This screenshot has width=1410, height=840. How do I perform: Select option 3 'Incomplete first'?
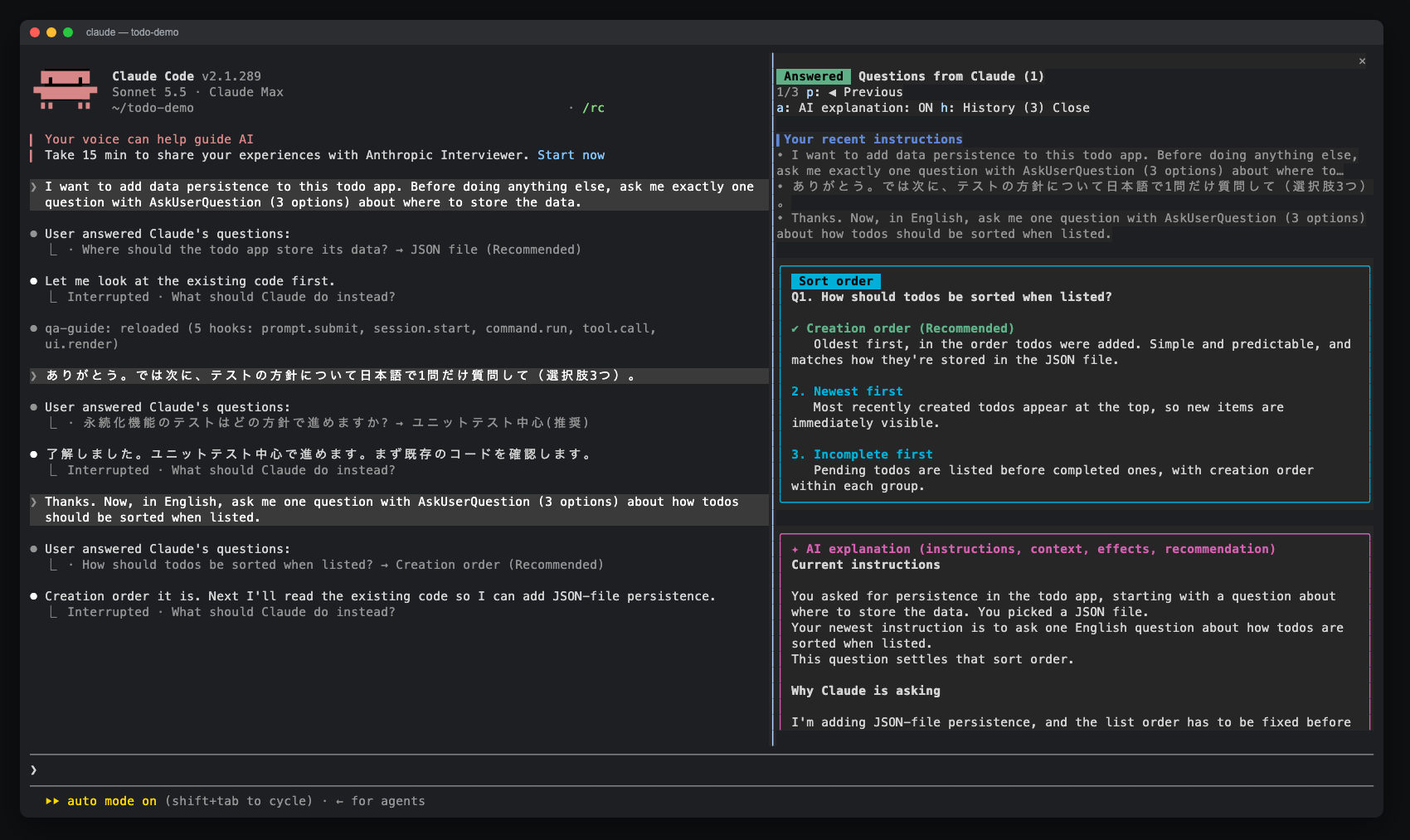862,454
